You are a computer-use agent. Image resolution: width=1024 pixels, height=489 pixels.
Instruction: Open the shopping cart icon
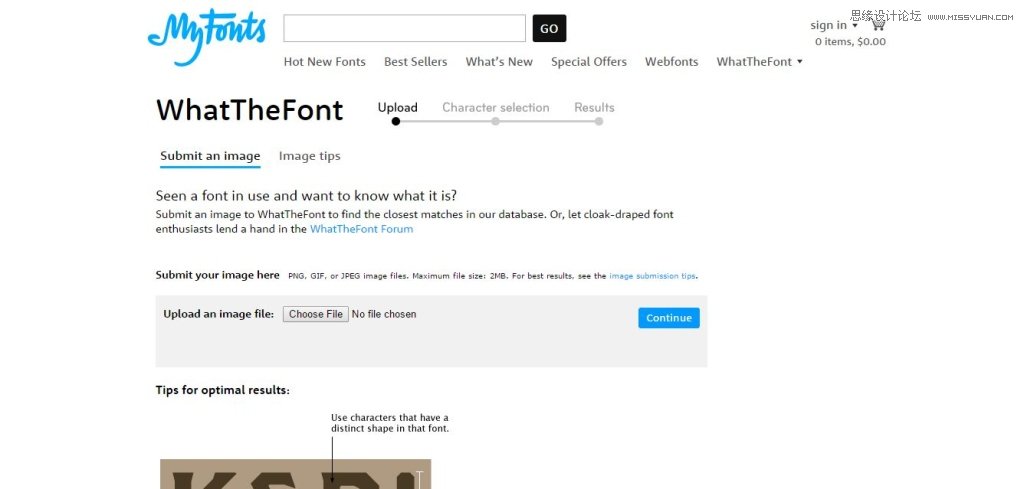878,24
